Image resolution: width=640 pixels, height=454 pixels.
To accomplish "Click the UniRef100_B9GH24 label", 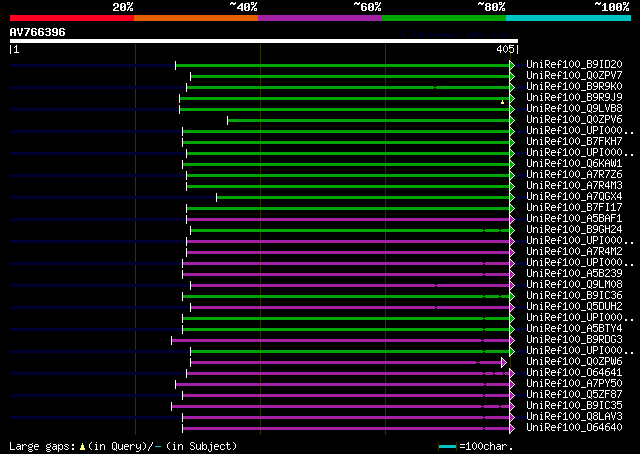I will 574,230.
